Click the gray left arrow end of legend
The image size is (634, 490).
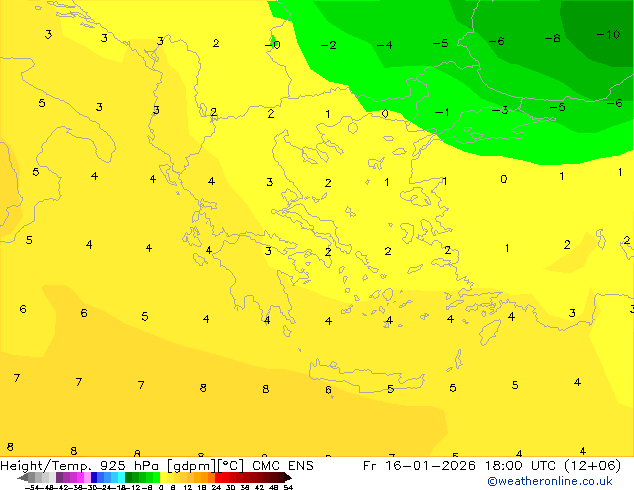[x=23, y=477]
